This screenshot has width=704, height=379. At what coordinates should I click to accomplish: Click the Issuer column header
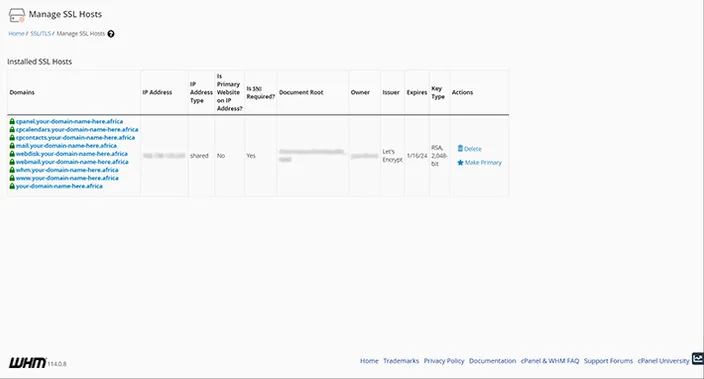pos(391,92)
